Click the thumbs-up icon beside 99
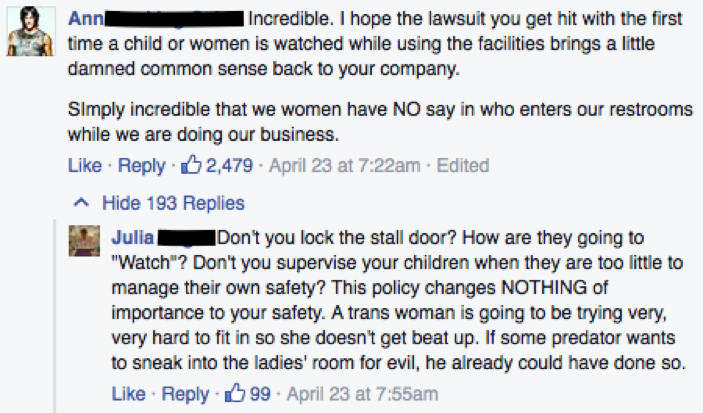 (234, 393)
